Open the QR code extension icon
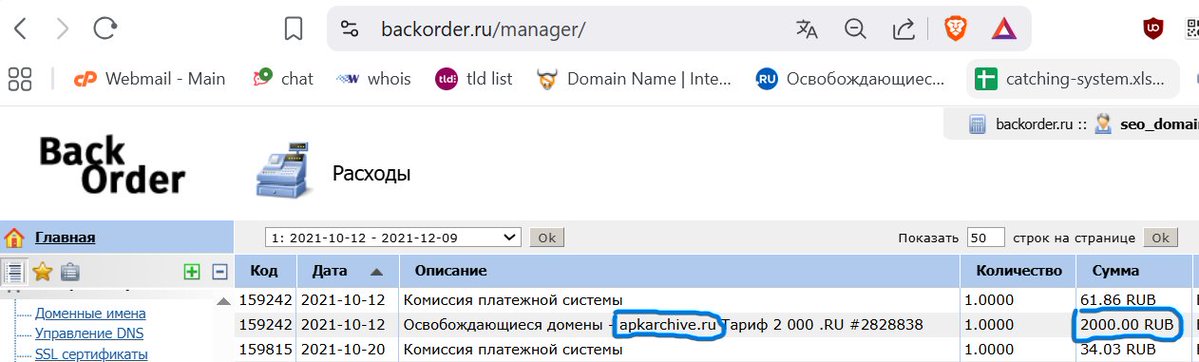The height and width of the screenshot is (362, 1199). click(1192, 29)
